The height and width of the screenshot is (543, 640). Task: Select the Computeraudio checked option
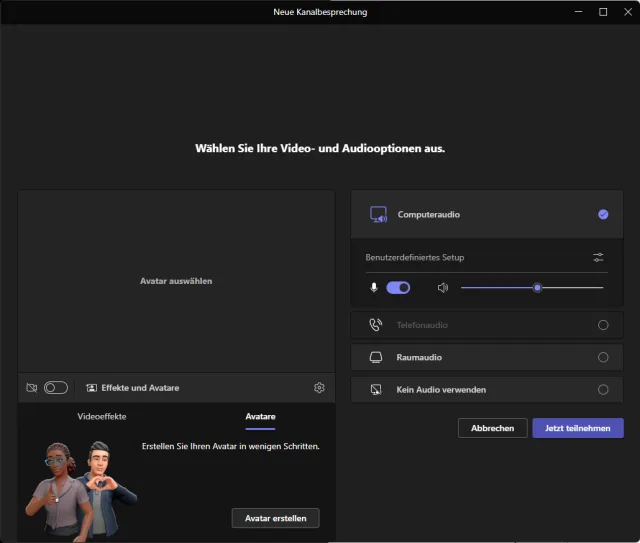point(602,214)
